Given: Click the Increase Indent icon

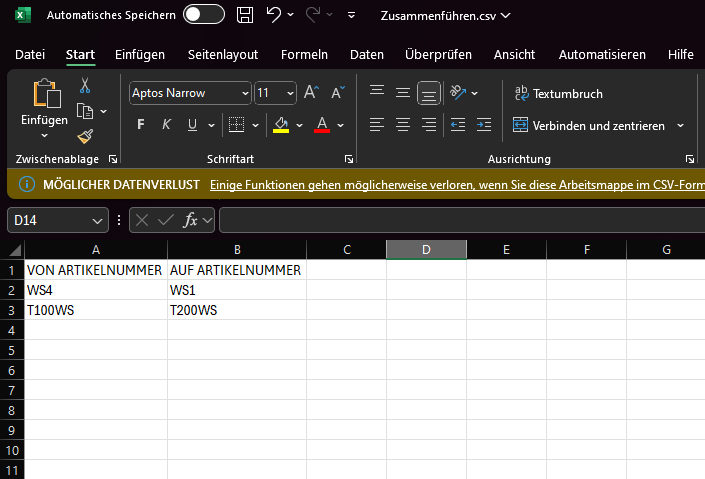Looking at the screenshot, I should coord(483,125).
